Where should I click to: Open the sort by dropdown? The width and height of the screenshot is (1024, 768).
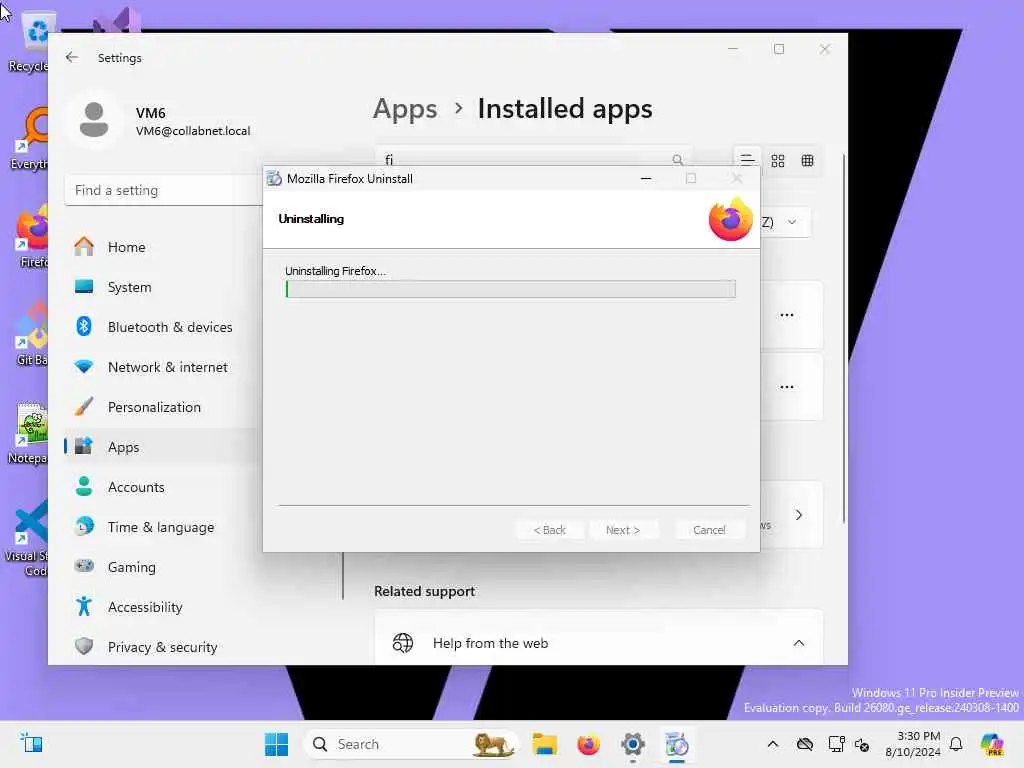(x=786, y=222)
